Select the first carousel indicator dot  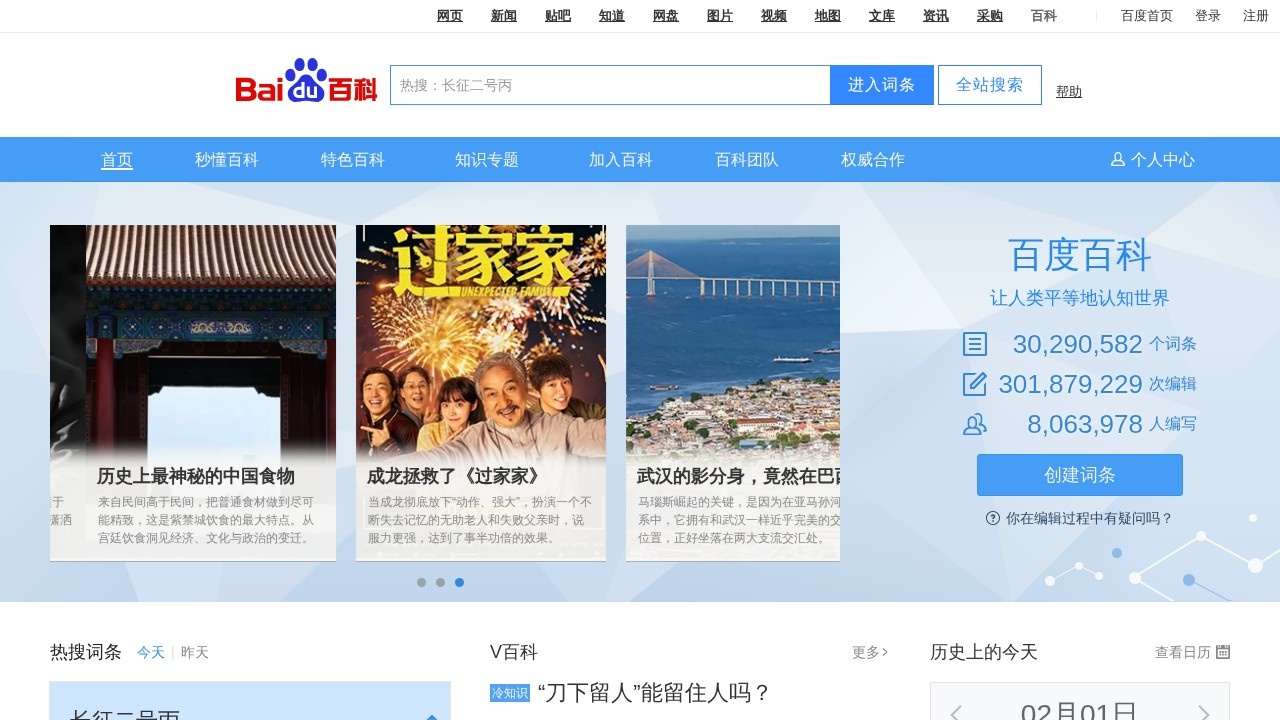tap(422, 582)
